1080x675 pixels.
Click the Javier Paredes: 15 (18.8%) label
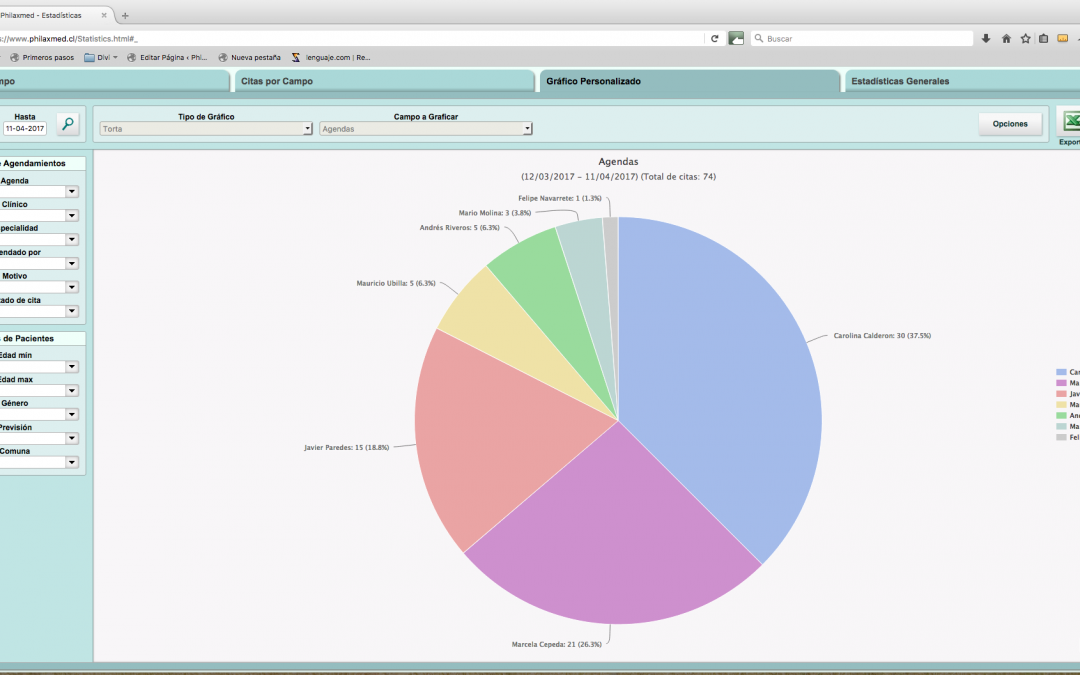[x=346, y=448]
